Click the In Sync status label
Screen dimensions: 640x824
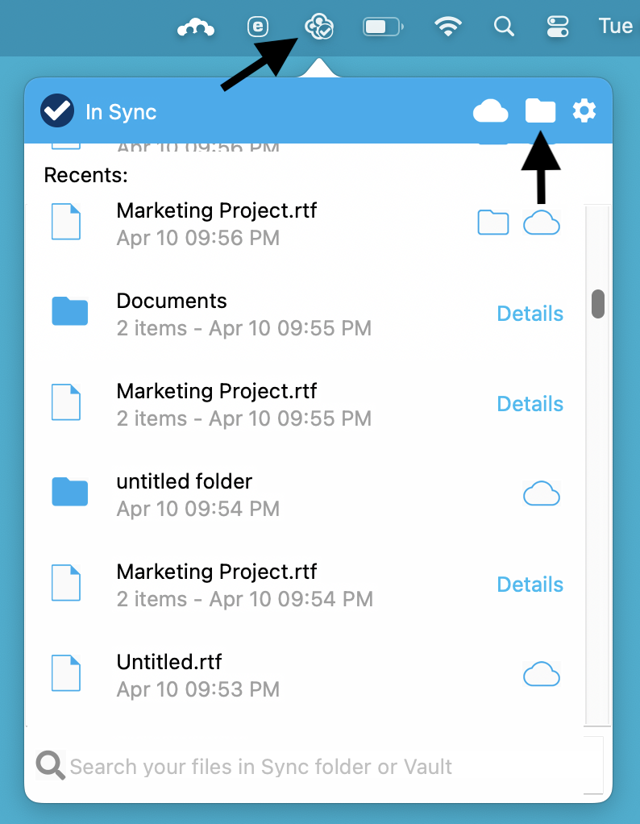click(121, 112)
